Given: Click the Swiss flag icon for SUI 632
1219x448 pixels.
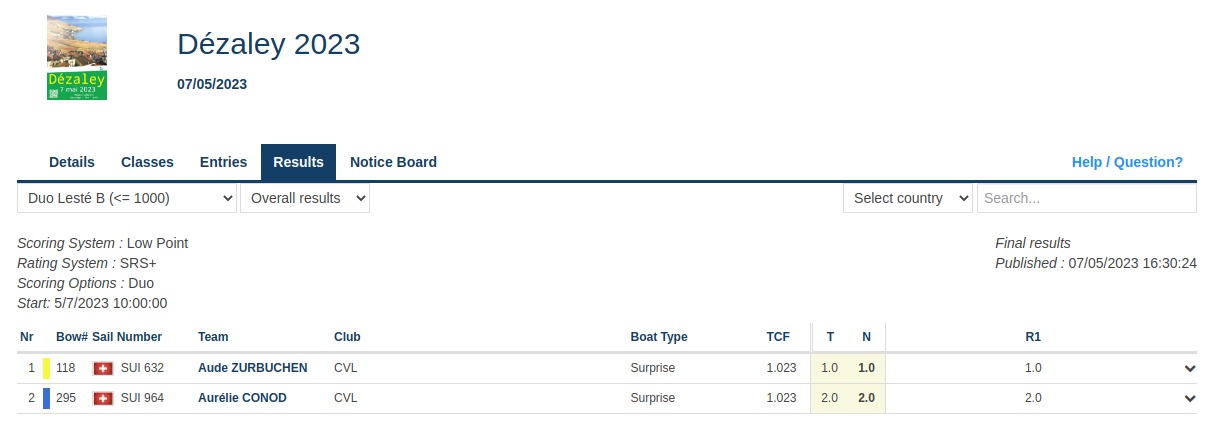Looking at the screenshot, I should pyautogui.click(x=102, y=368).
